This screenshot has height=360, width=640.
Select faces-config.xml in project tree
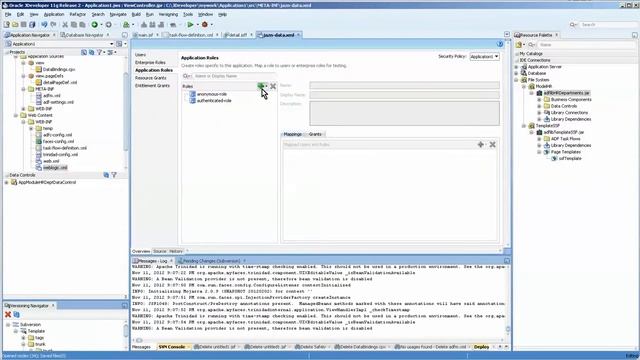pos(58,142)
